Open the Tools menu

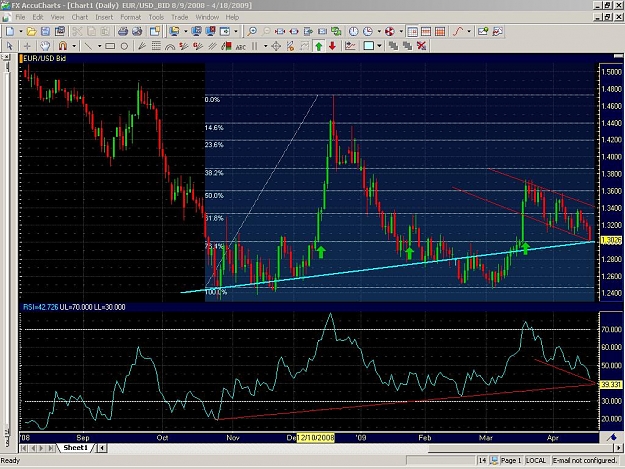pos(156,17)
